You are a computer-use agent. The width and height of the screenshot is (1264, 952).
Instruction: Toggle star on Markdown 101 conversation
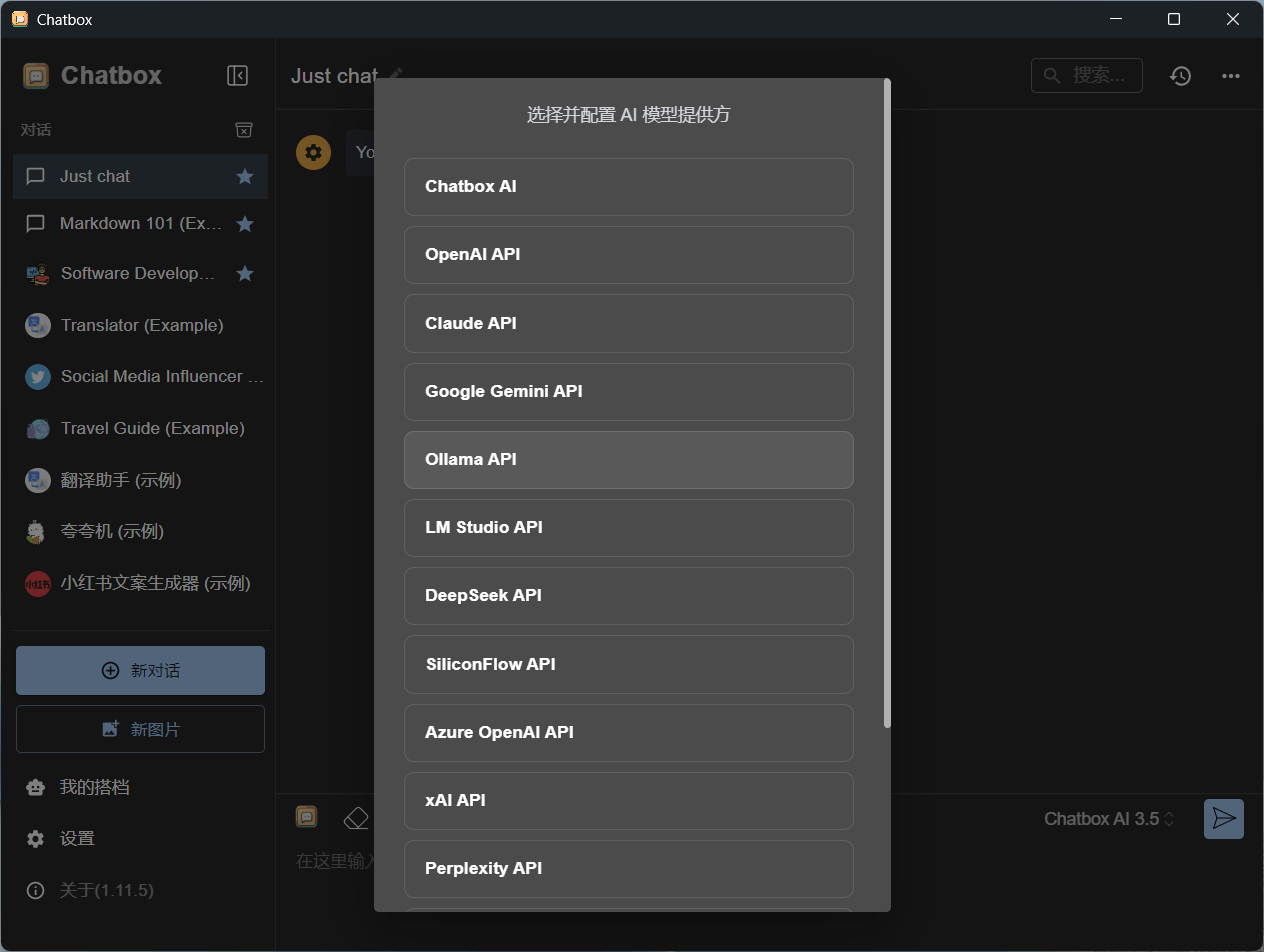click(x=244, y=224)
